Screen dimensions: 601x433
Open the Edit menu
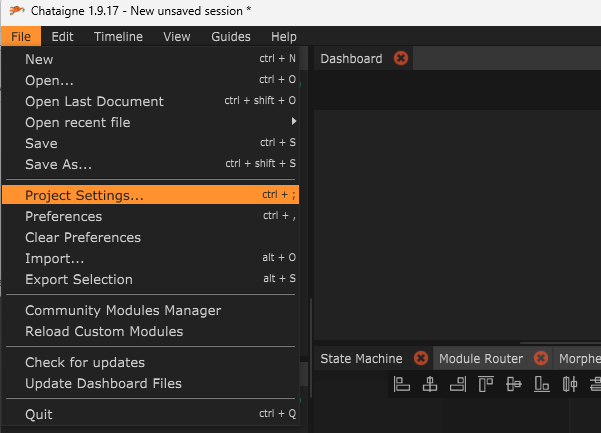pyautogui.click(x=62, y=36)
